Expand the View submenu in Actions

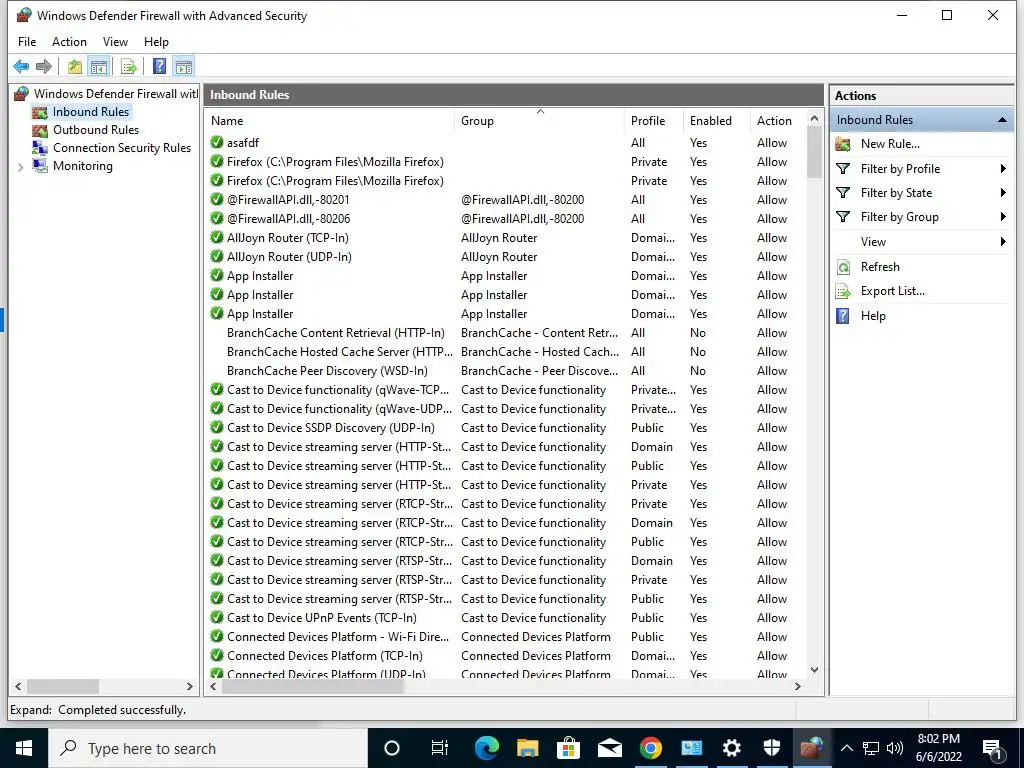[x=1003, y=242]
